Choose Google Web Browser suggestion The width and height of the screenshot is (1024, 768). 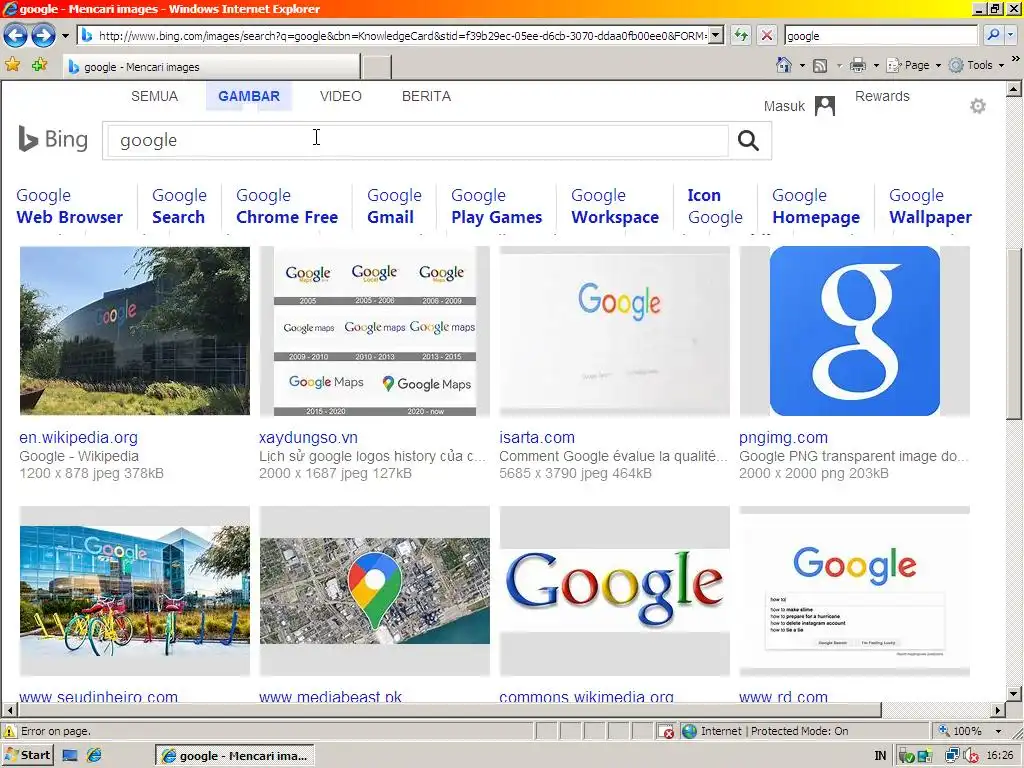click(x=69, y=206)
